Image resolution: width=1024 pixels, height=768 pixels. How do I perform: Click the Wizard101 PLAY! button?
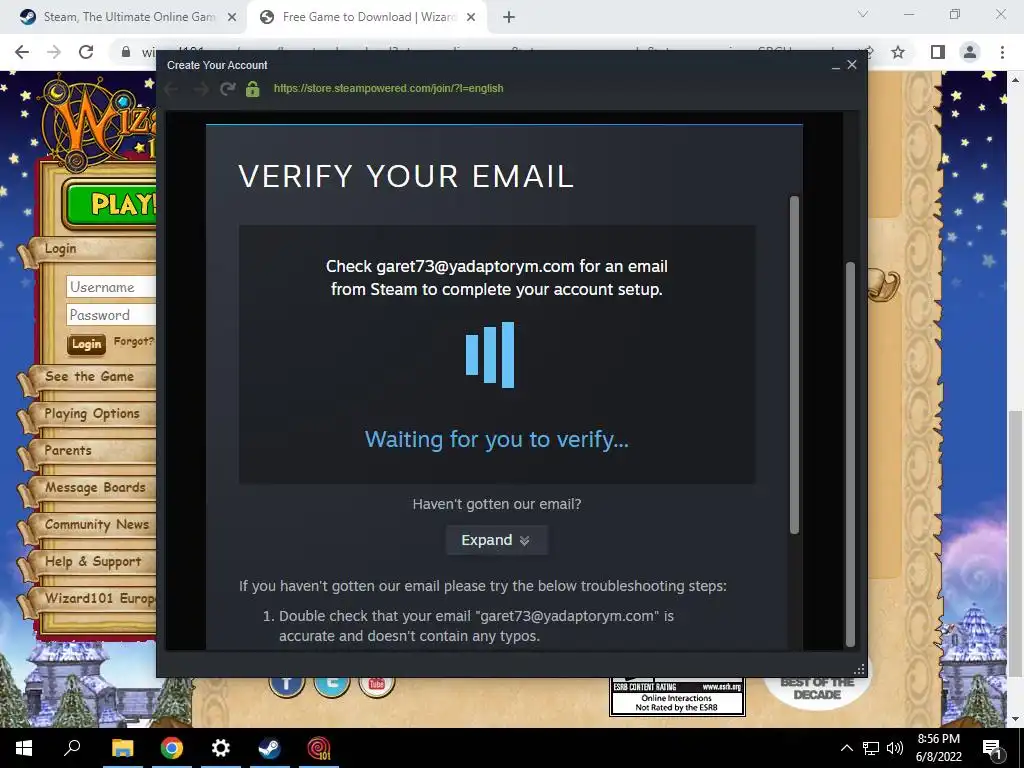[112, 204]
